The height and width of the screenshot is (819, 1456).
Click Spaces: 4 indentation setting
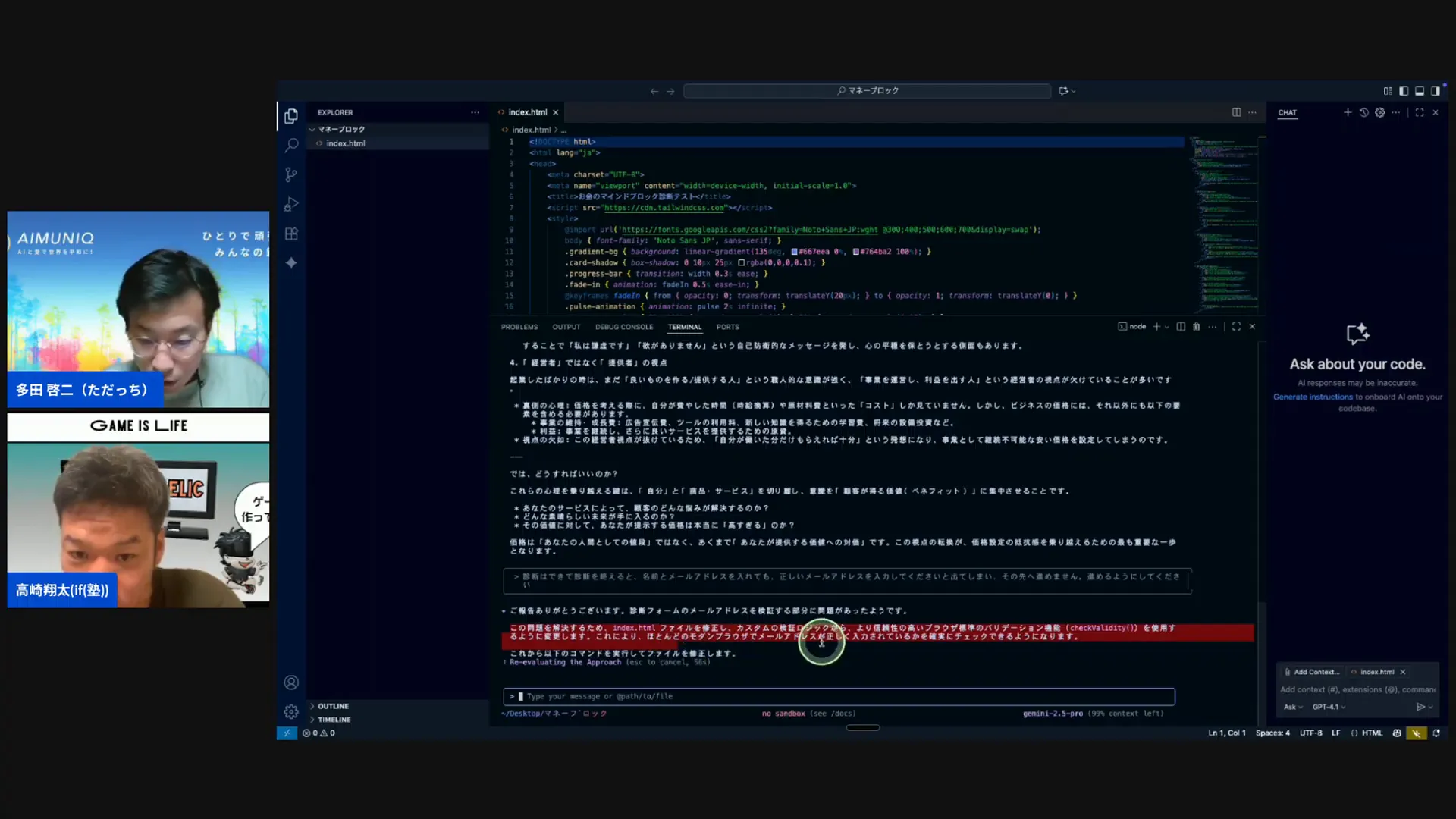(x=1272, y=733)
